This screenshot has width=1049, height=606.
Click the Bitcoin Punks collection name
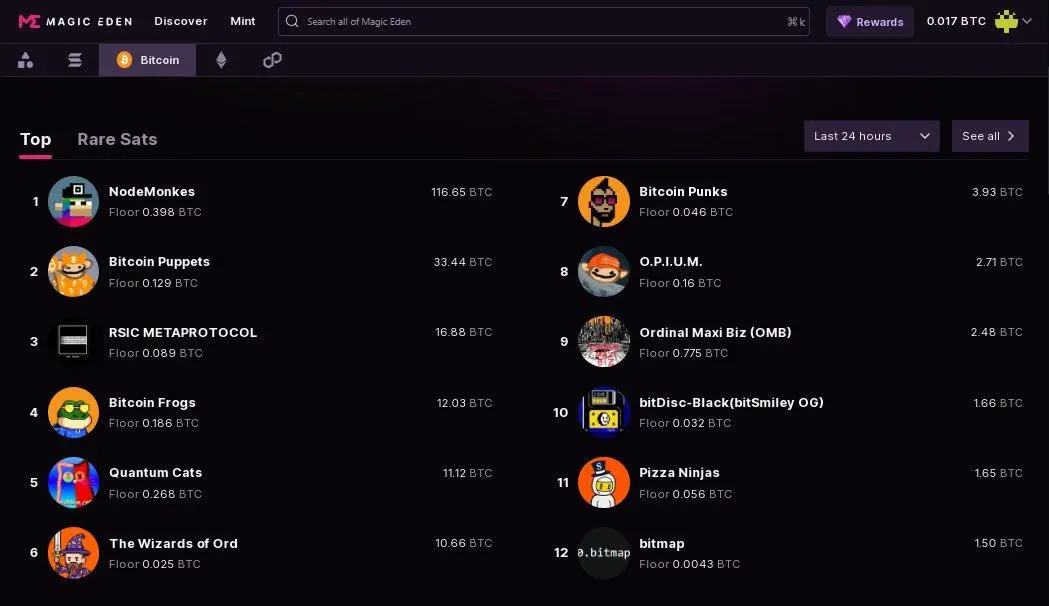click(x=683, y=191)
